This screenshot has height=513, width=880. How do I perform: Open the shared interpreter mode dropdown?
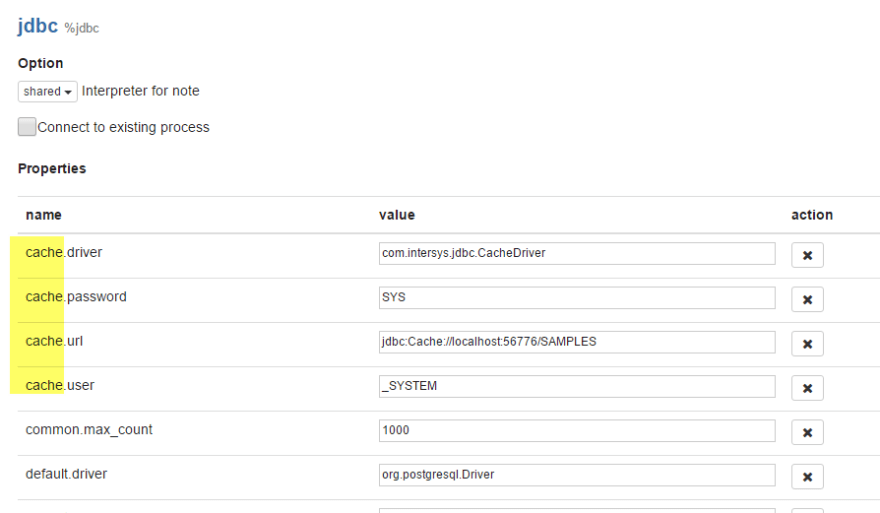tap(48, 91)
